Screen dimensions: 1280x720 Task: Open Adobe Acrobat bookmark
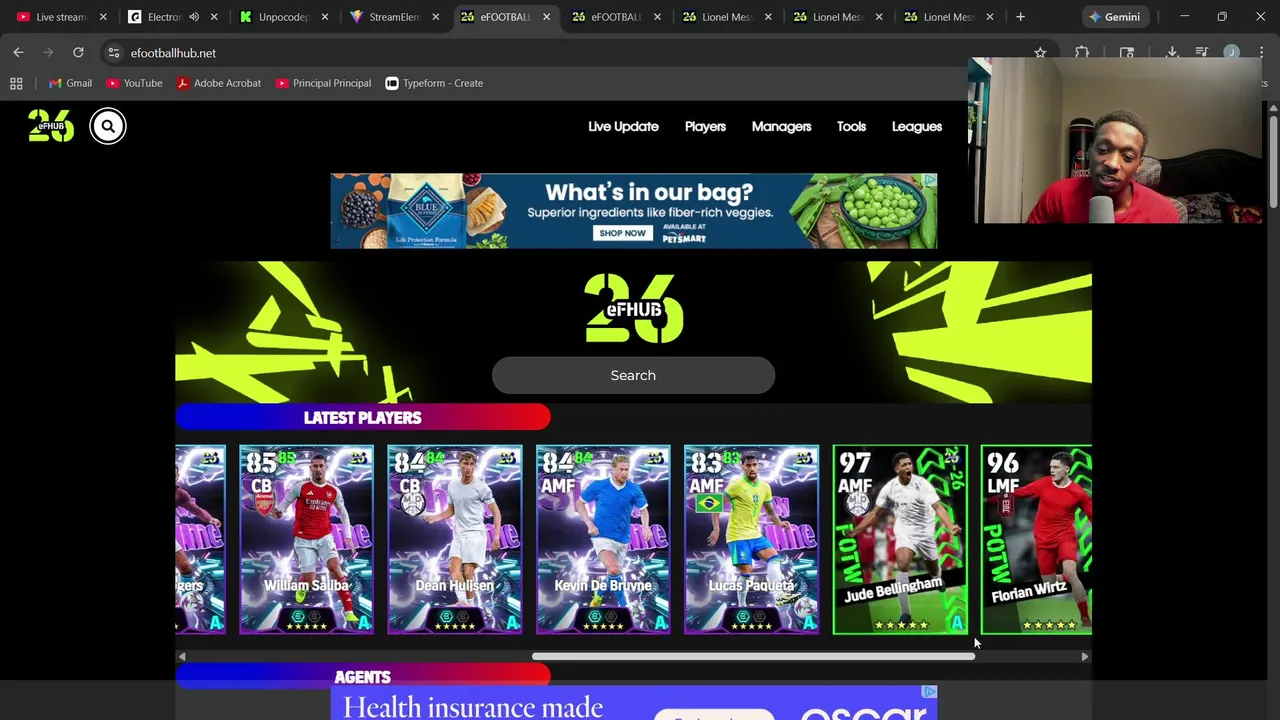[218, 83]
